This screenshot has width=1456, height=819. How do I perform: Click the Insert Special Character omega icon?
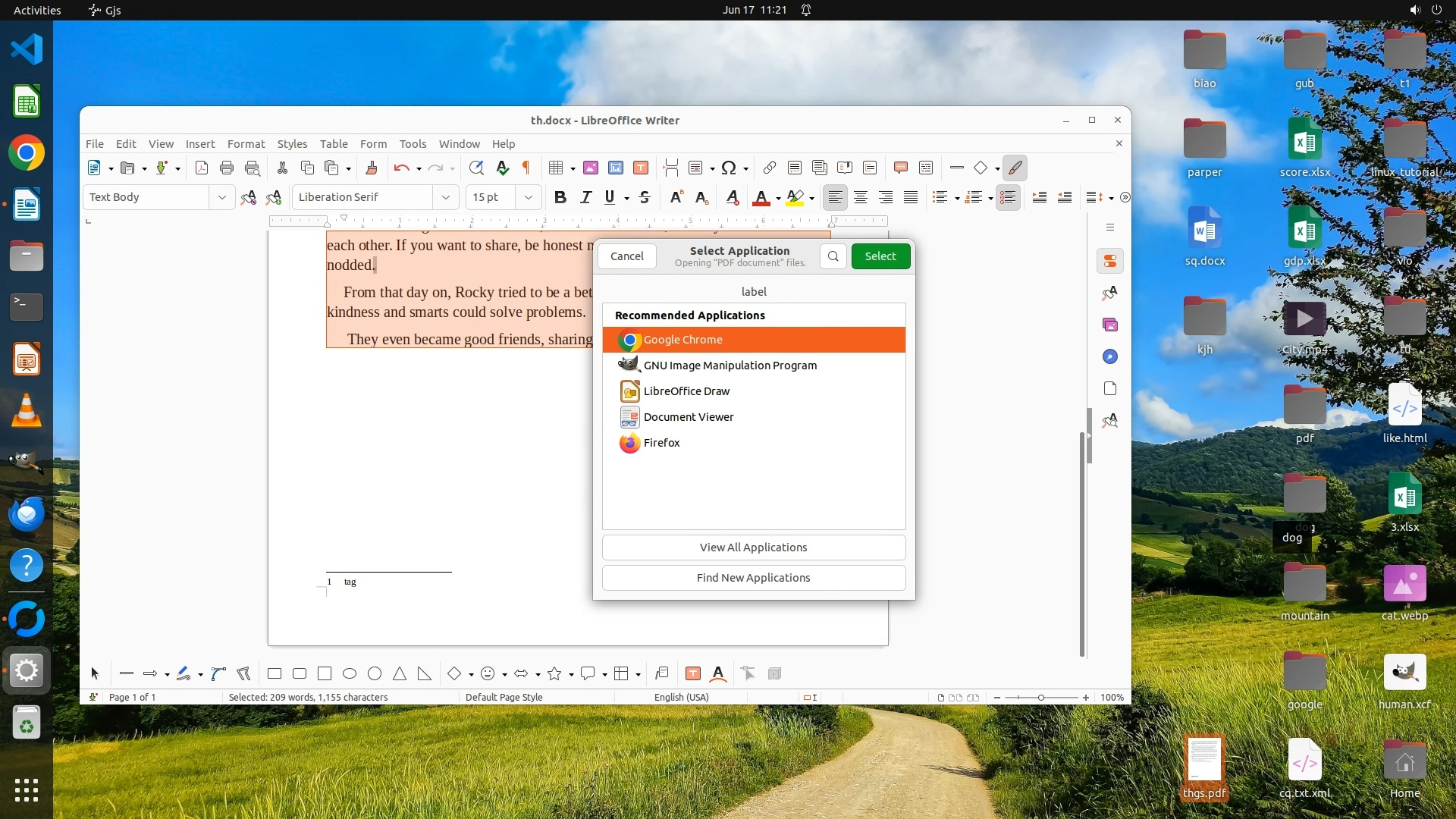[x=729, y=168]
